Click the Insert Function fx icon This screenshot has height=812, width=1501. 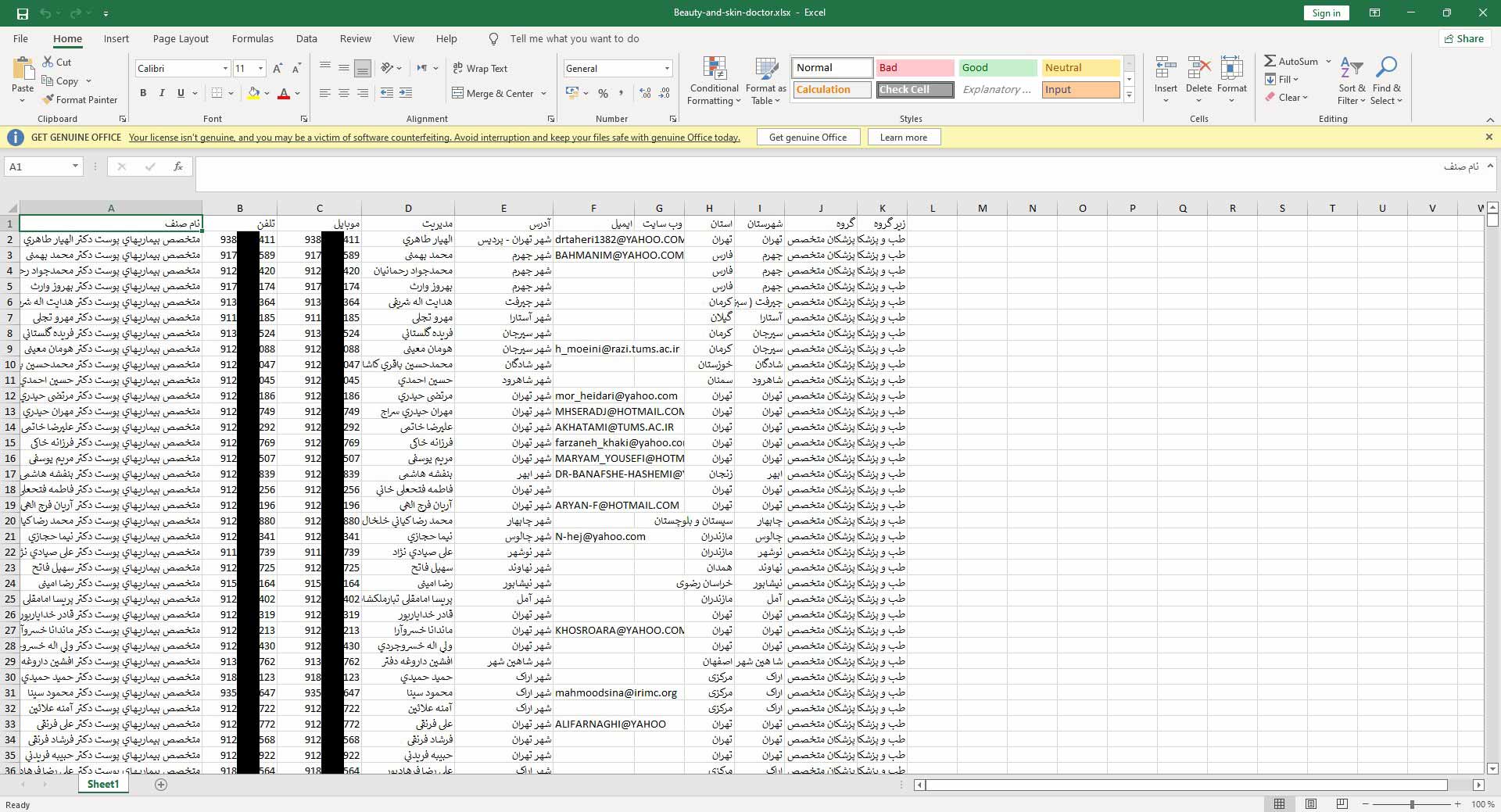pos(178,166)
